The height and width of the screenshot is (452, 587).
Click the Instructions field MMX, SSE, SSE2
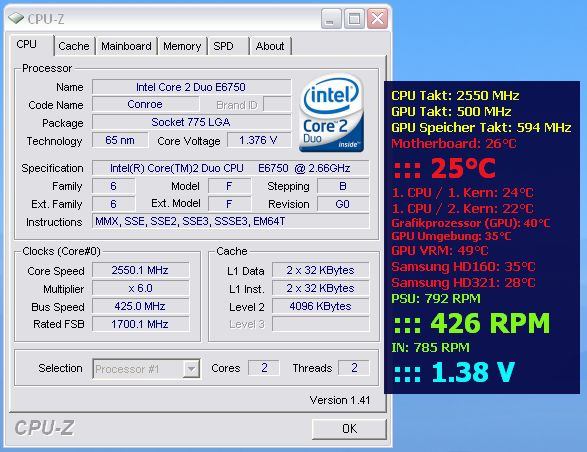[x=230, y=222]
